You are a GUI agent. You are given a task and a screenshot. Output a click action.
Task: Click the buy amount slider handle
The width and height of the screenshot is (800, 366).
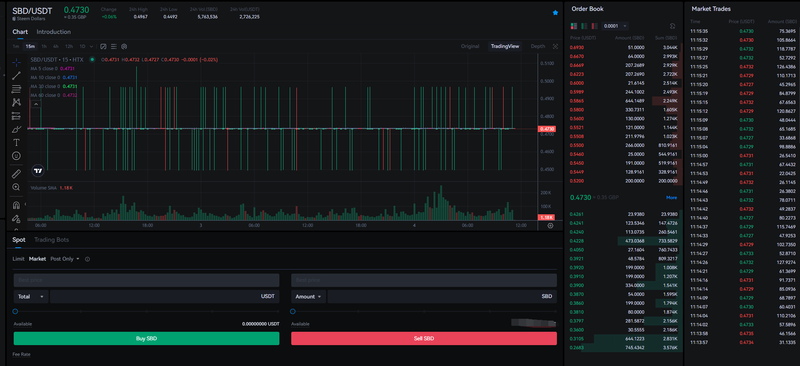[15, 311]
